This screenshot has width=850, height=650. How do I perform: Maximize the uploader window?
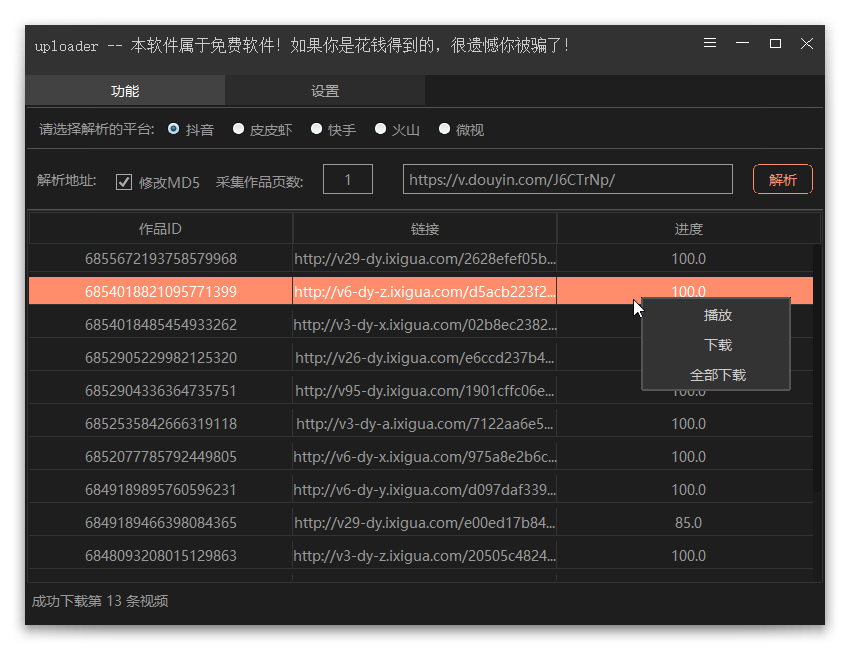(775, 43)
